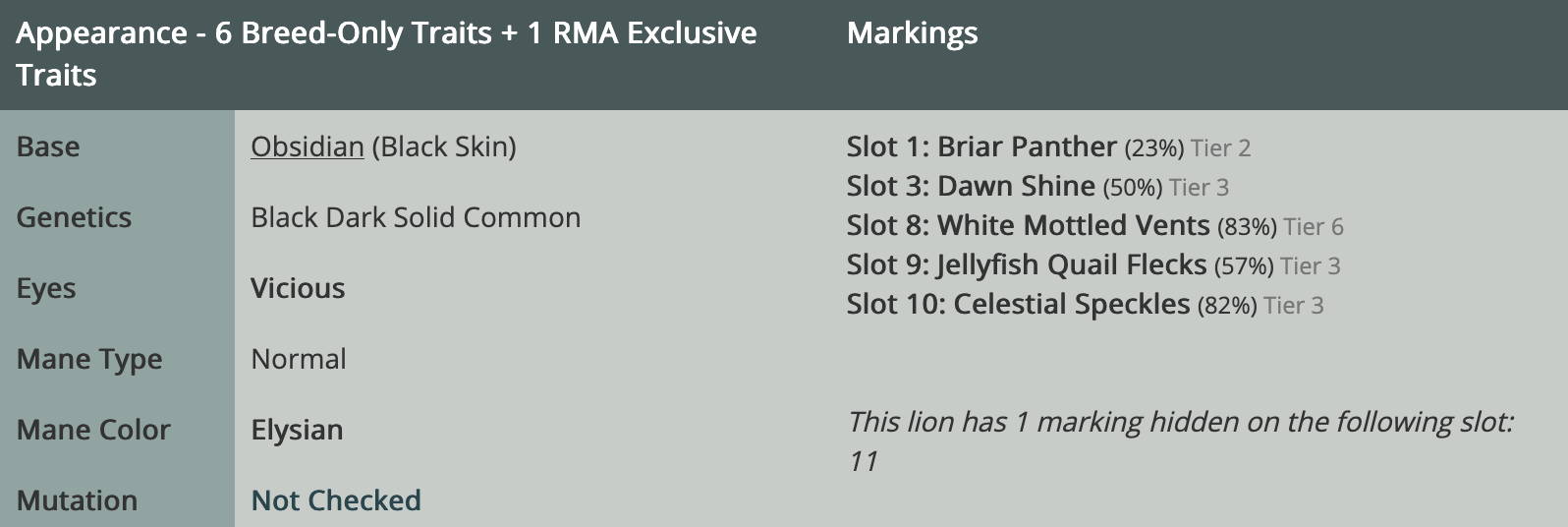Click the Markings column header
The height and width of the screenshot is (527, 1568).
pyautogui.click(x=912, y=33)
